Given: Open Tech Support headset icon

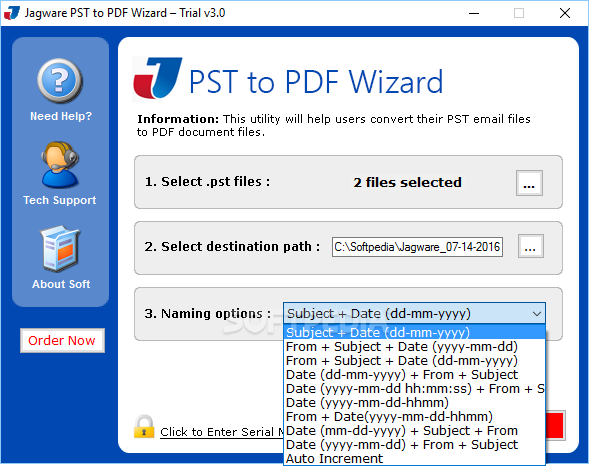Looking at the screenshot, I should point(60,165).
